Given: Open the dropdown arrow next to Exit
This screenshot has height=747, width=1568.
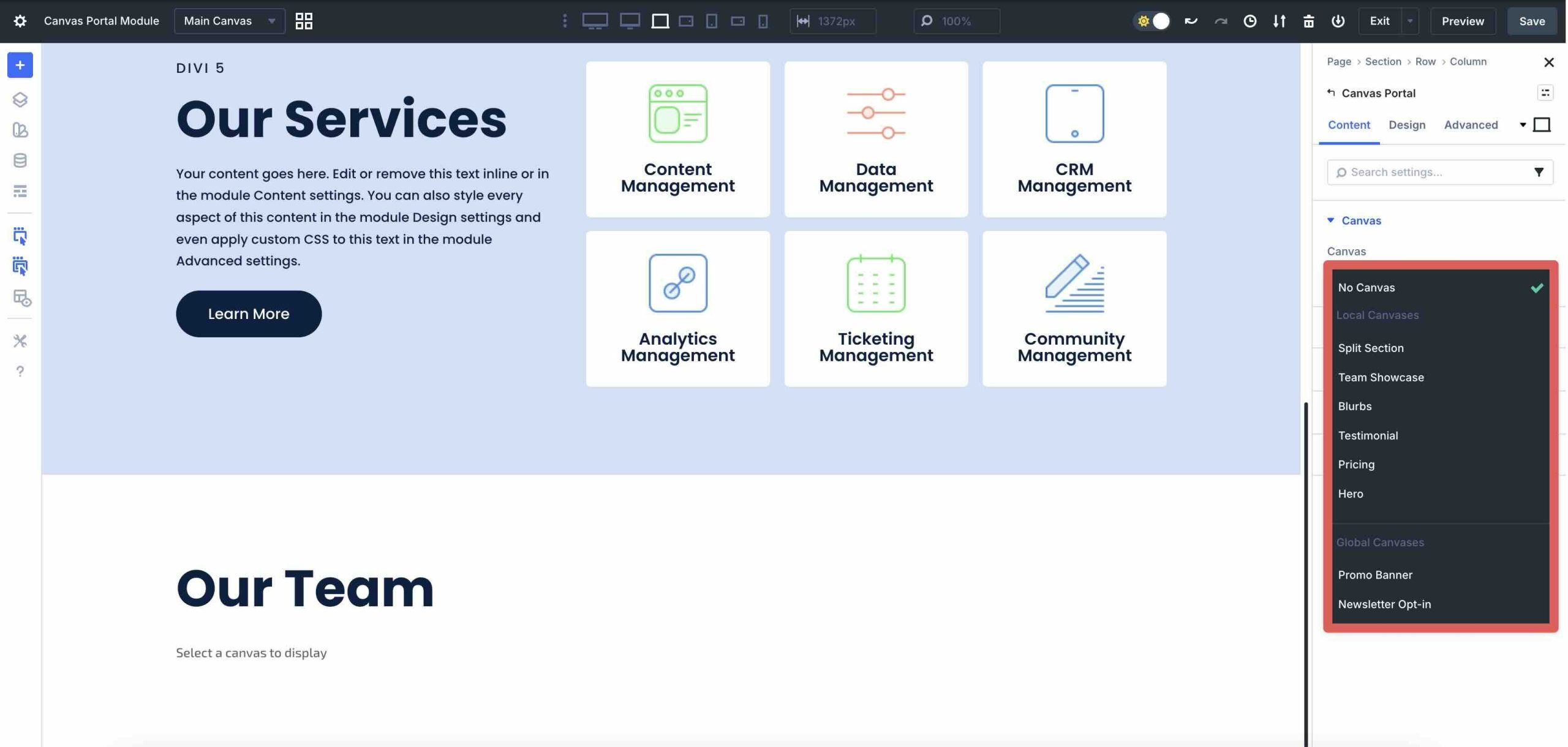Looking at the screenshot, I should click(1410, 21).
